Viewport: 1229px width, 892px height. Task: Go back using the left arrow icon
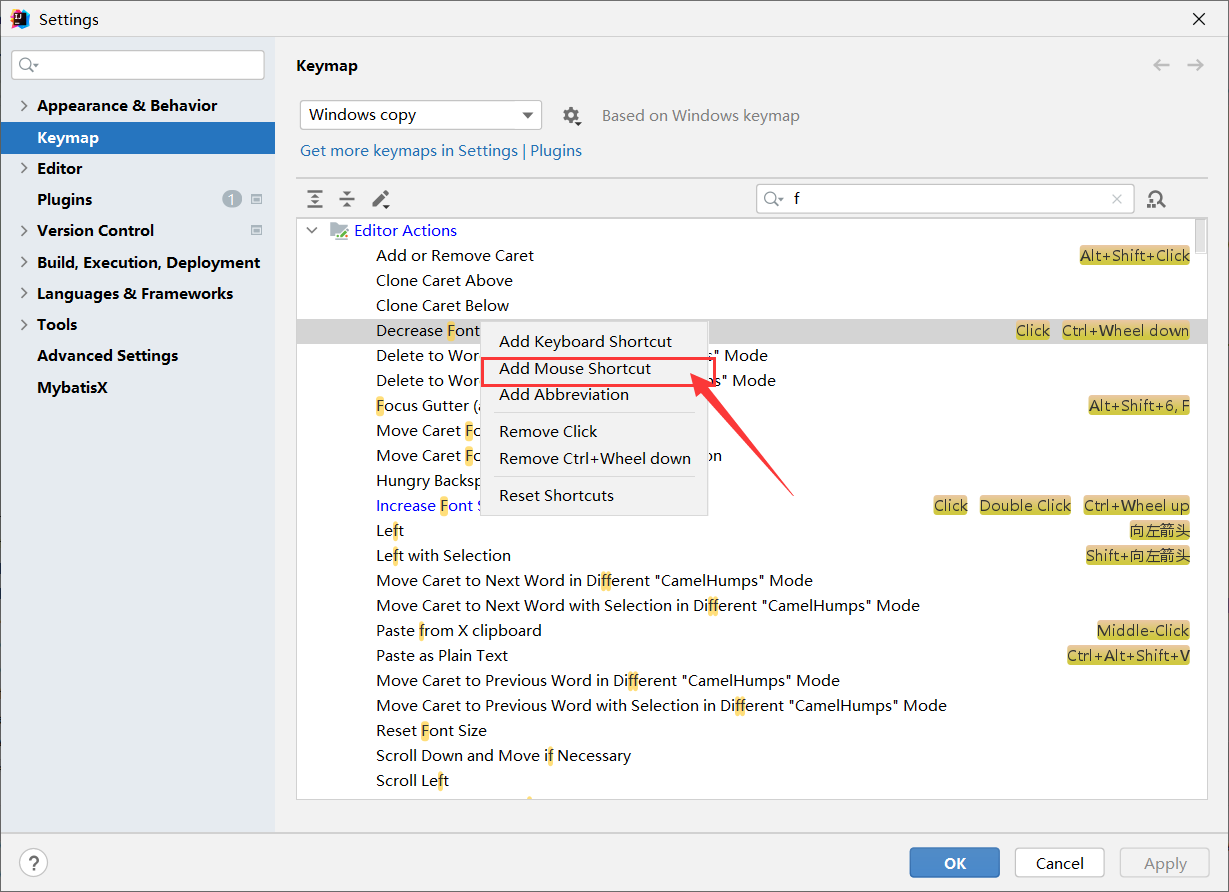pyautogui.click(x=1161, y=65)
